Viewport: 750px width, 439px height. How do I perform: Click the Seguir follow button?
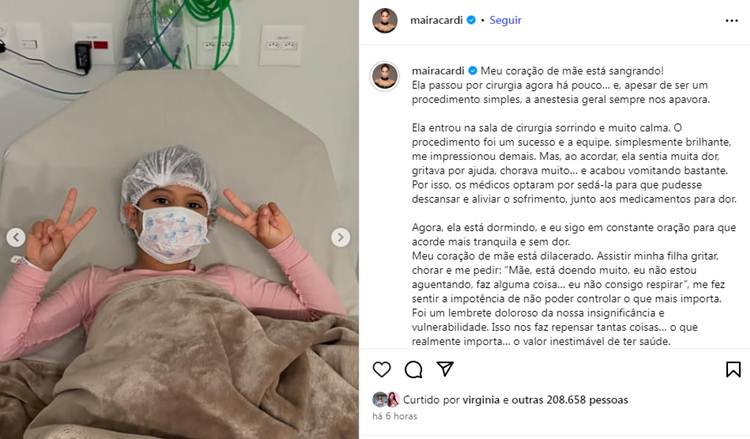pyautogui.click(x=505, y=20)
